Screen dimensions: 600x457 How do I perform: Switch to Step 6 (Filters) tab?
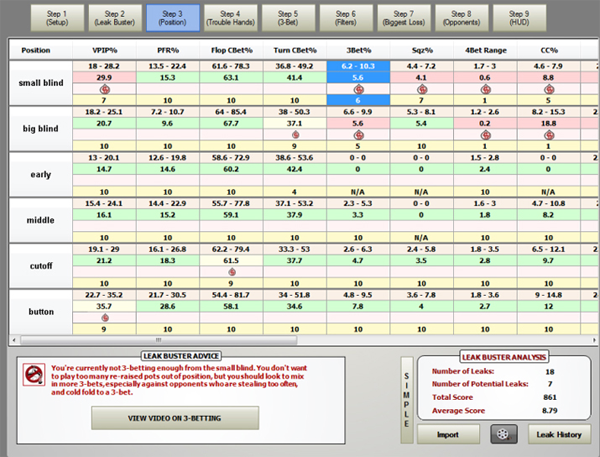pos(346,18)
